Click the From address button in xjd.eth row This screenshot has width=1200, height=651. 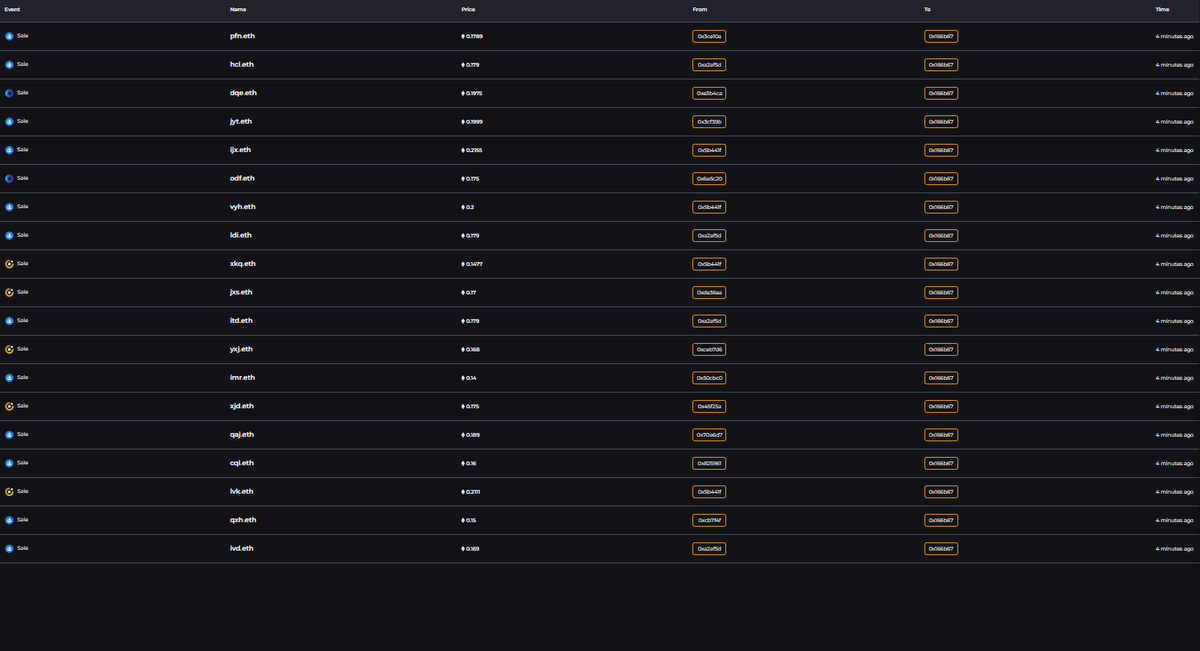pyautogui.click(x=709, y=406)
